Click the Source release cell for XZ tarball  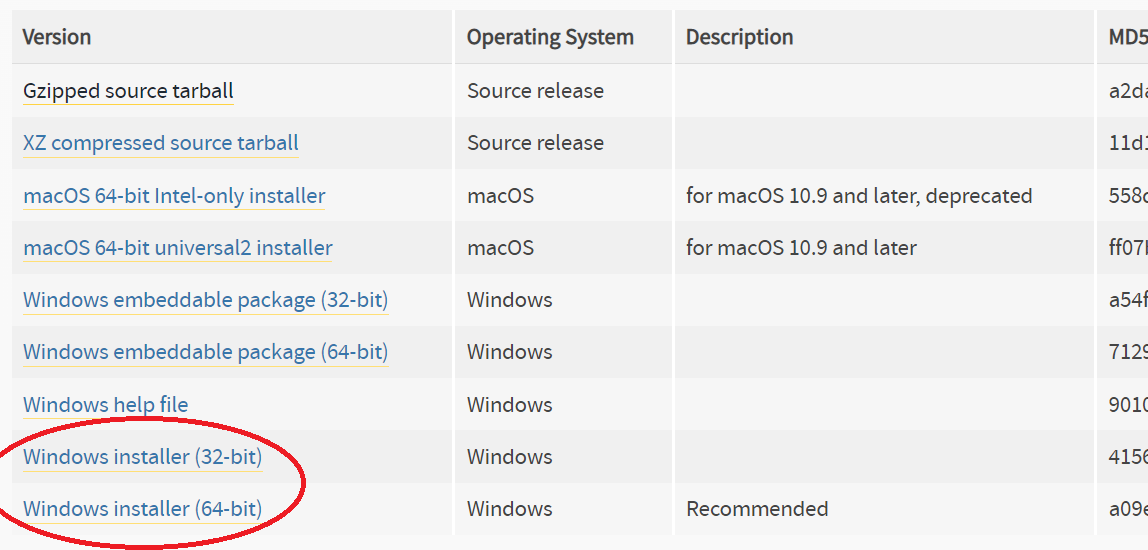(x=536, y=143)
